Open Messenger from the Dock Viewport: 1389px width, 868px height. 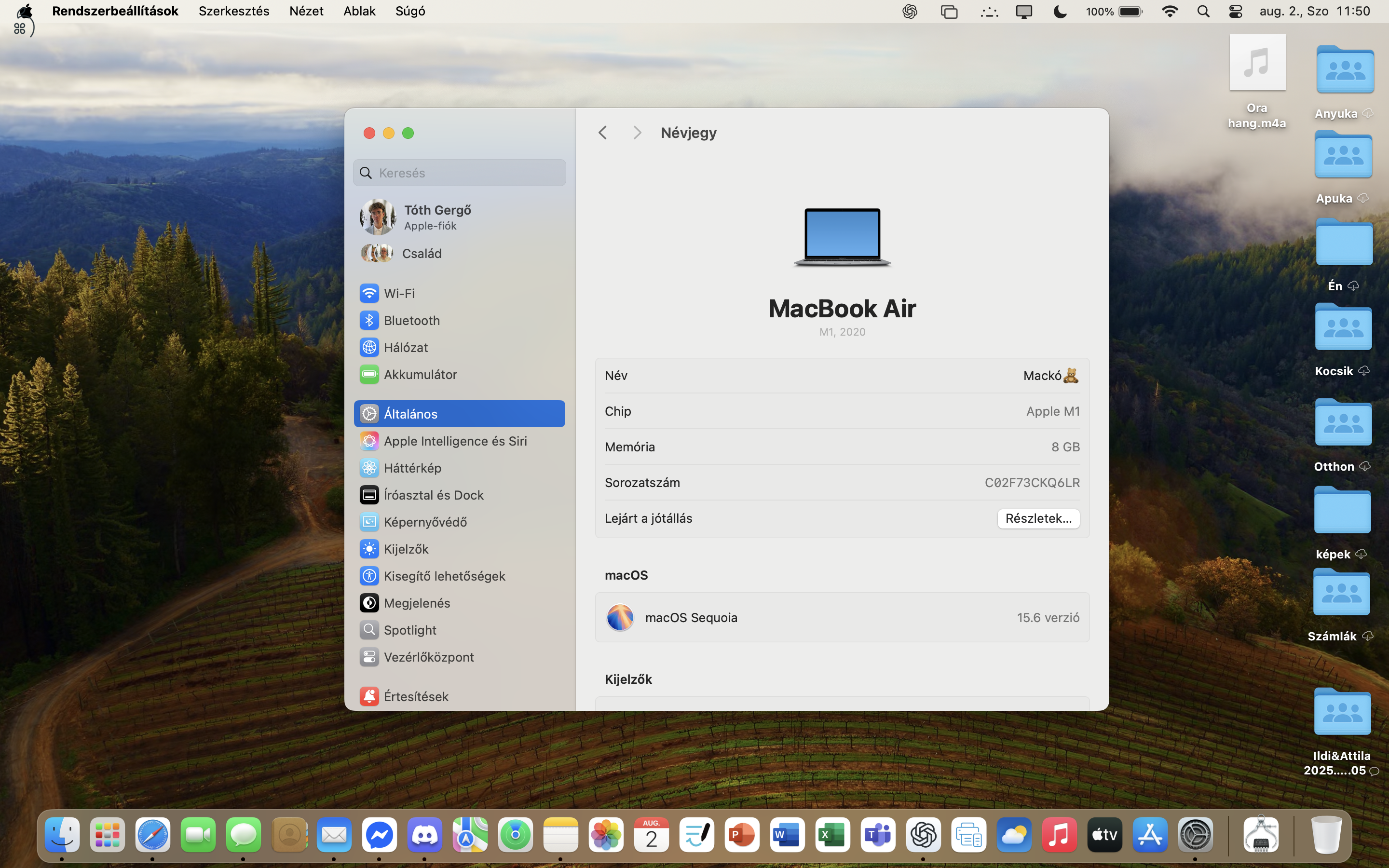click(x=380, y=835)
